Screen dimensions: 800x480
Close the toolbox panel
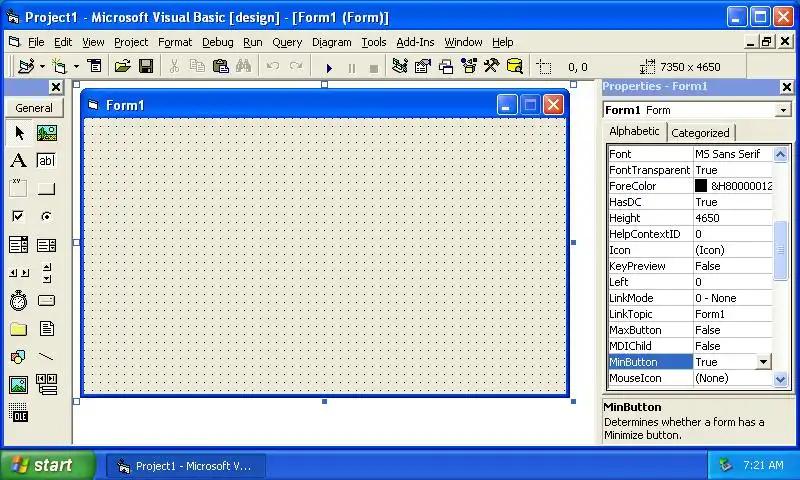[56, 87]
